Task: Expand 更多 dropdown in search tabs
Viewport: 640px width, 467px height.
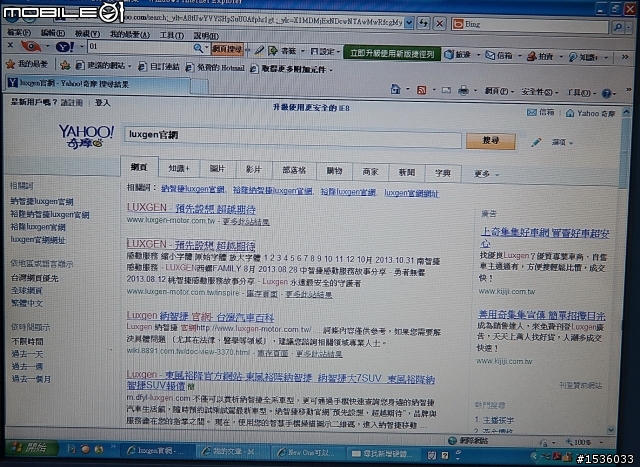Action: click(x=486, y=174)
